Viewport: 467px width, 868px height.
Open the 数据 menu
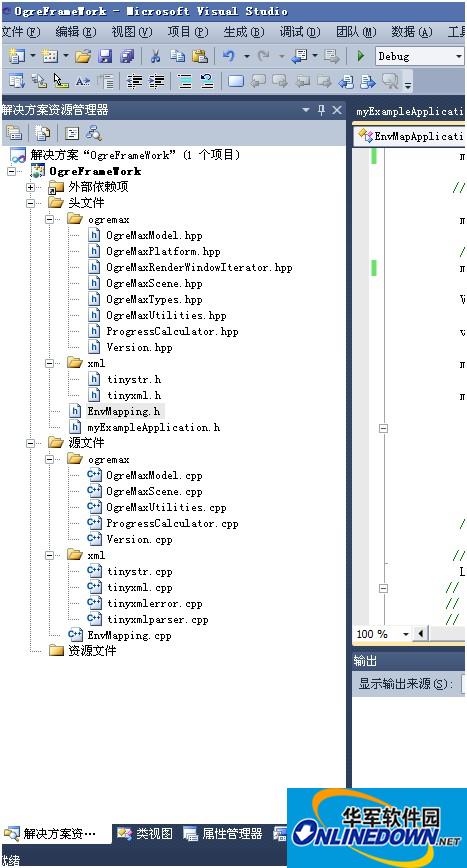pyautogui.click(x=412, y=32)
